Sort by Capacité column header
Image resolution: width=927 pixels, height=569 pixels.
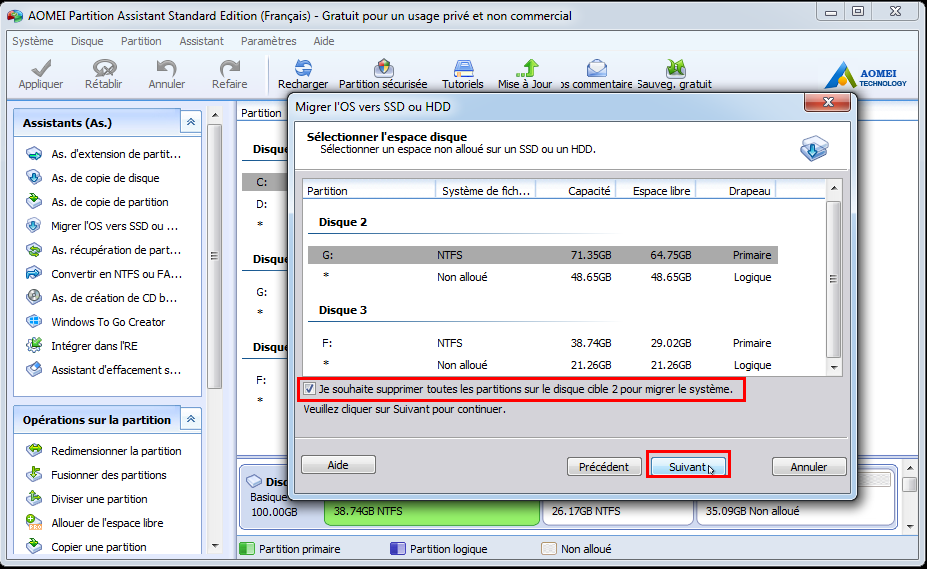point(576,190)
